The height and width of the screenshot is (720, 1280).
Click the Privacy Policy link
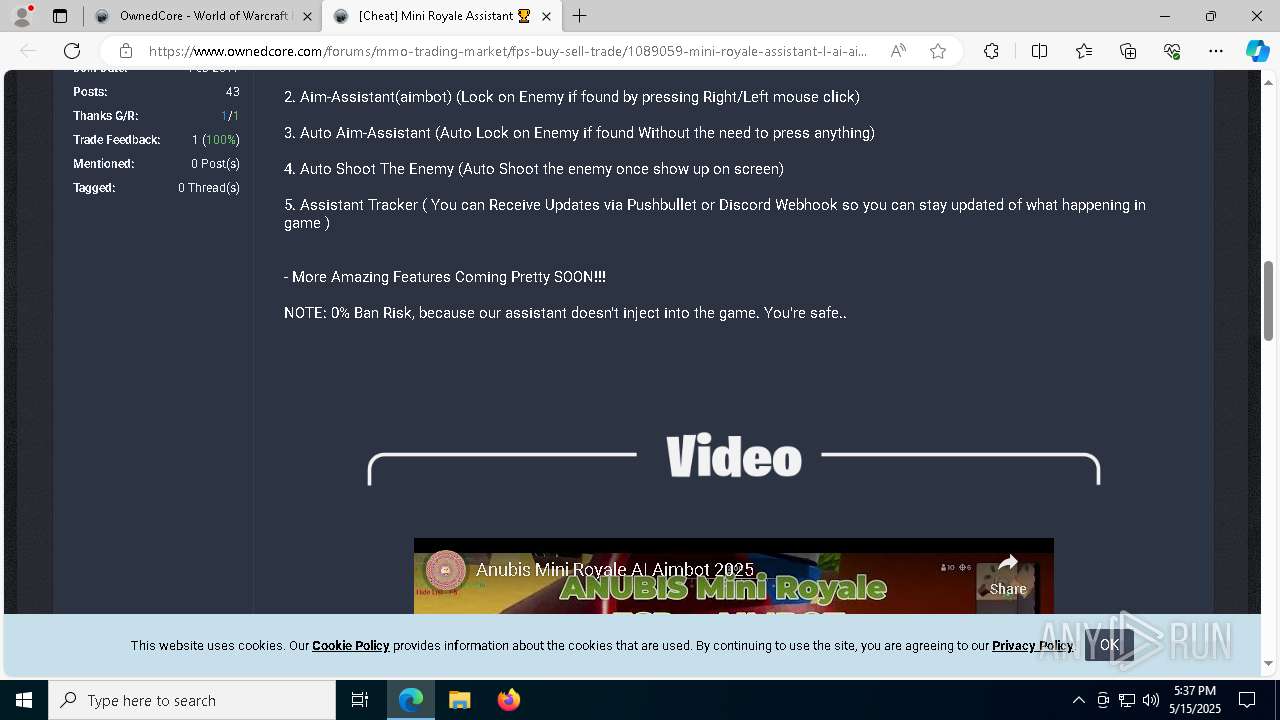[1032, 645]
